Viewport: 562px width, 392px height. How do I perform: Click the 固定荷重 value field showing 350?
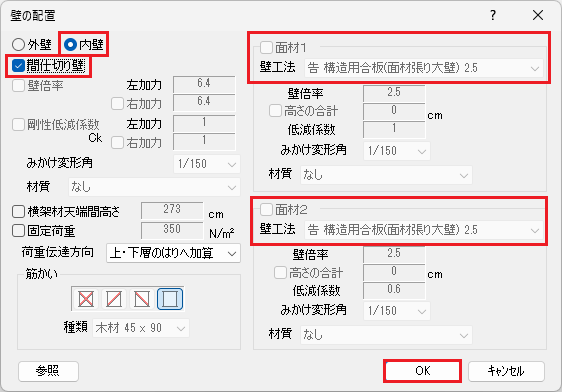[x=172, y=230]
